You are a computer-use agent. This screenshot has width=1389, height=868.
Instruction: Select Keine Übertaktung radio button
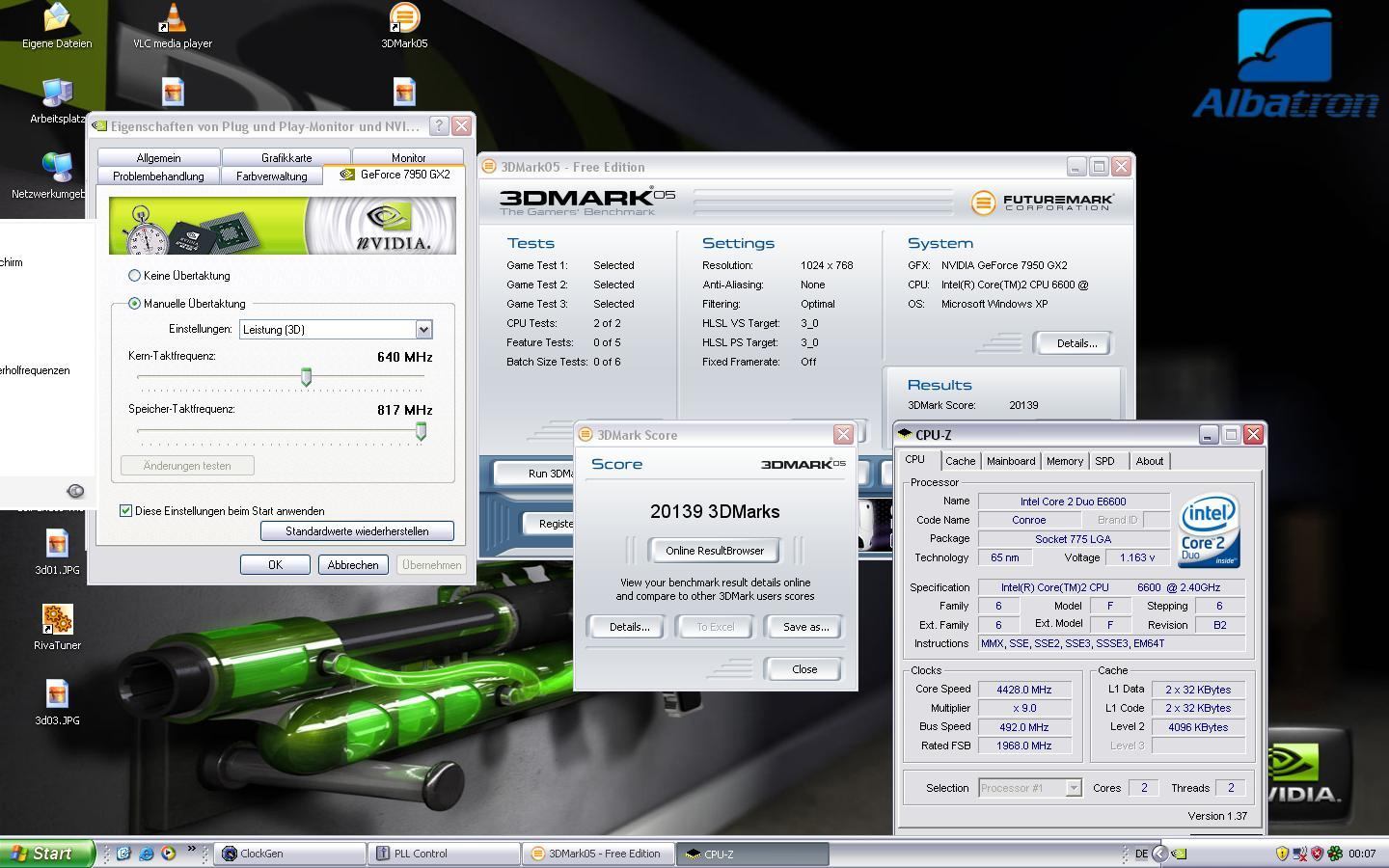(135, 276)
